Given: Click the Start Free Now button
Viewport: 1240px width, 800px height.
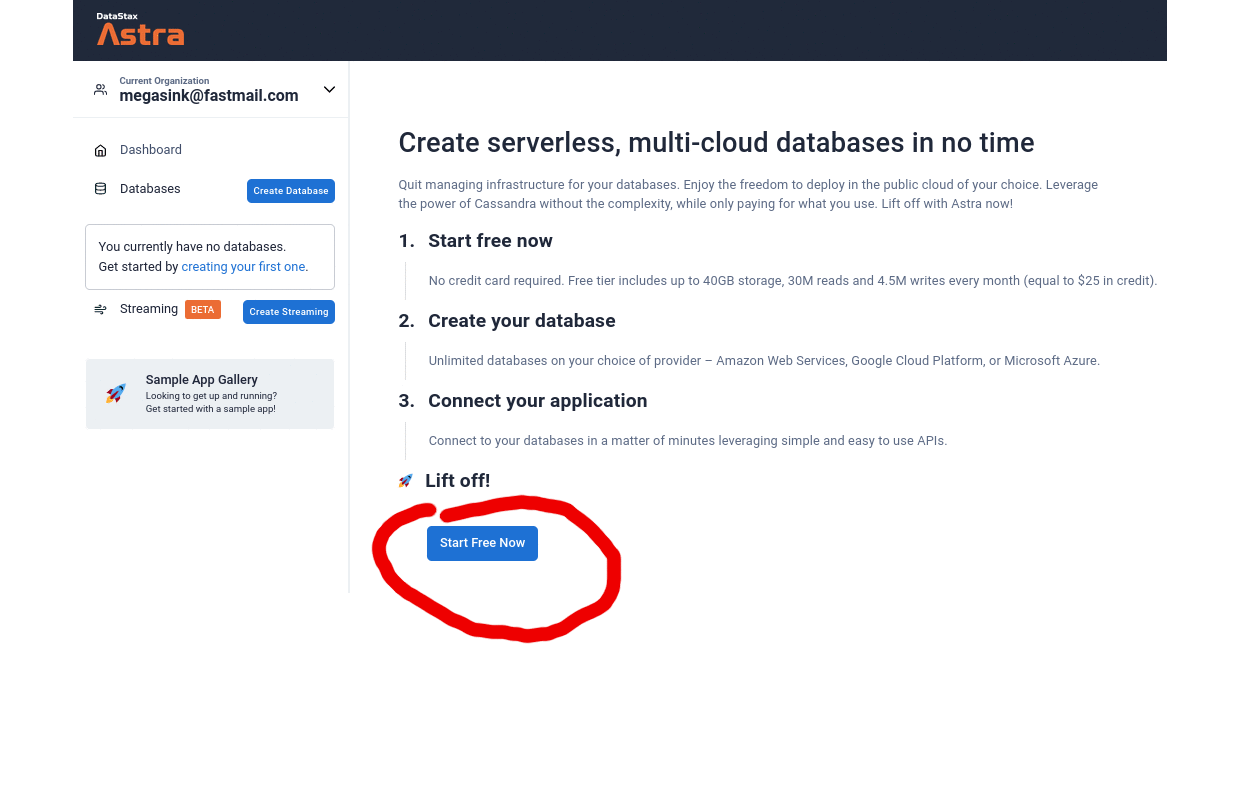Looking at the screenshot, I should [482, 543].
